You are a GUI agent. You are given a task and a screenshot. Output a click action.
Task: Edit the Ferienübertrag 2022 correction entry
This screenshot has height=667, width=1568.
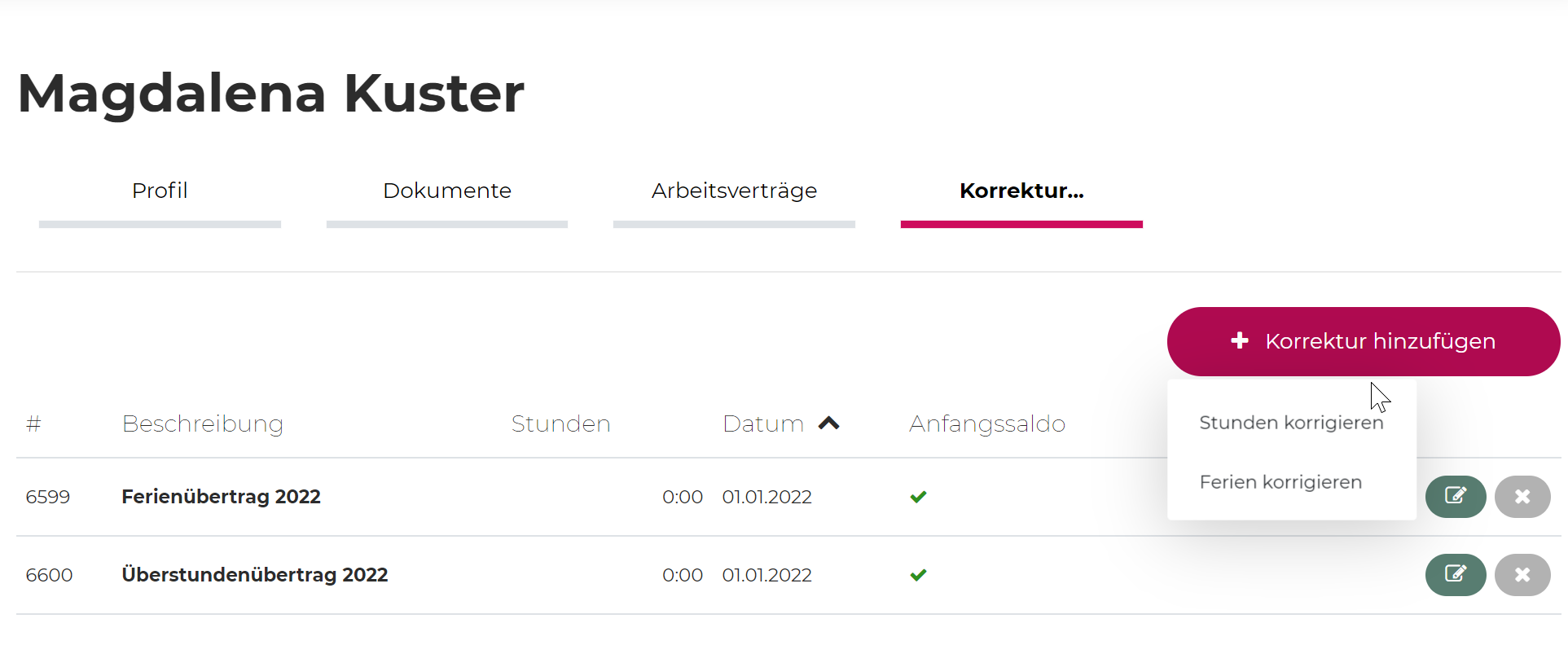pyautogui.click(x=1455, y=496)
